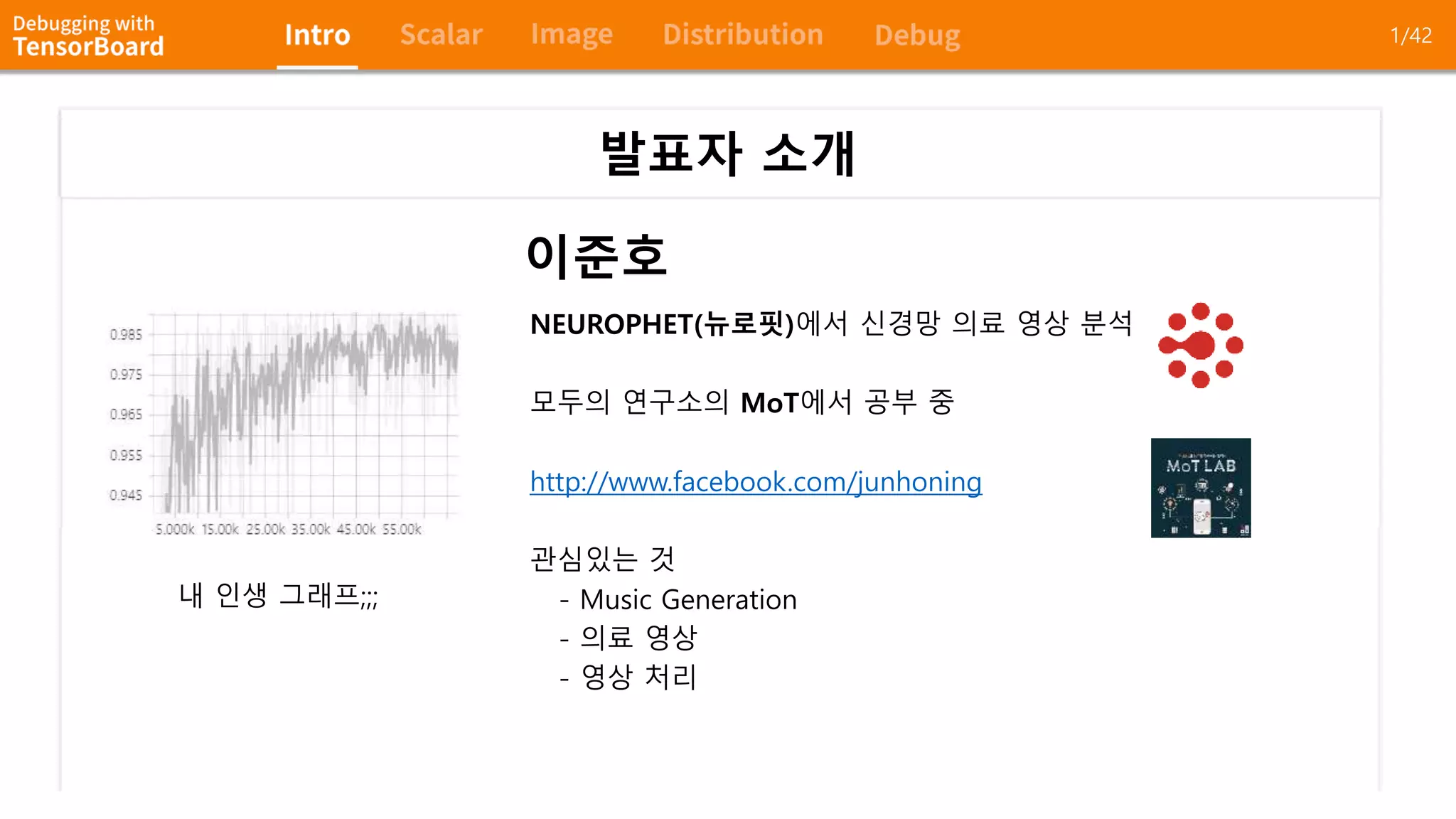The height and width of the screenshot is (819, 1456).
Task: Click the 내 인생 그래프 caption
Action: tap(278, 595)
